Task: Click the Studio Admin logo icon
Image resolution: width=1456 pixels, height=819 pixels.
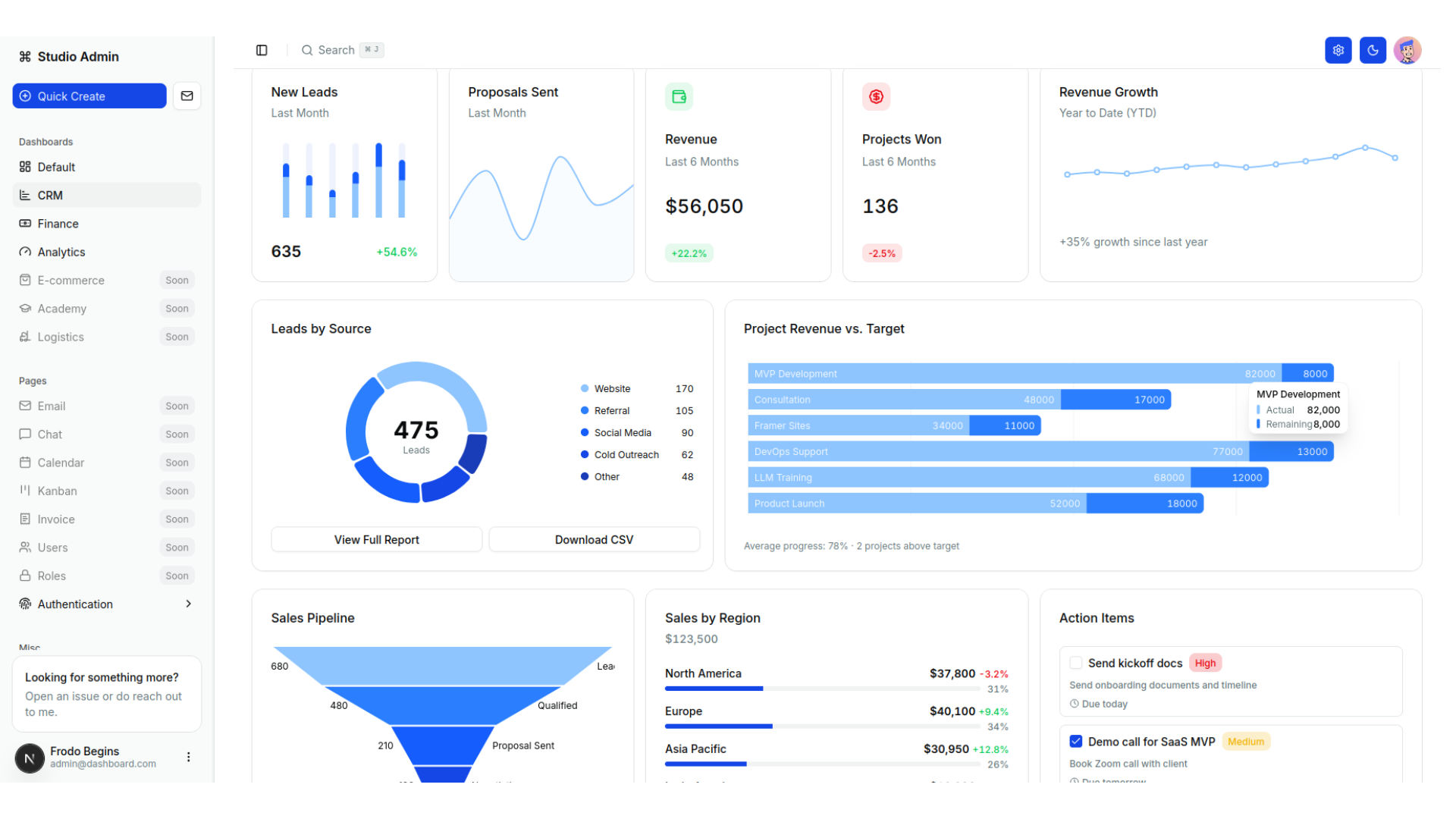Action: click(25, 57)
